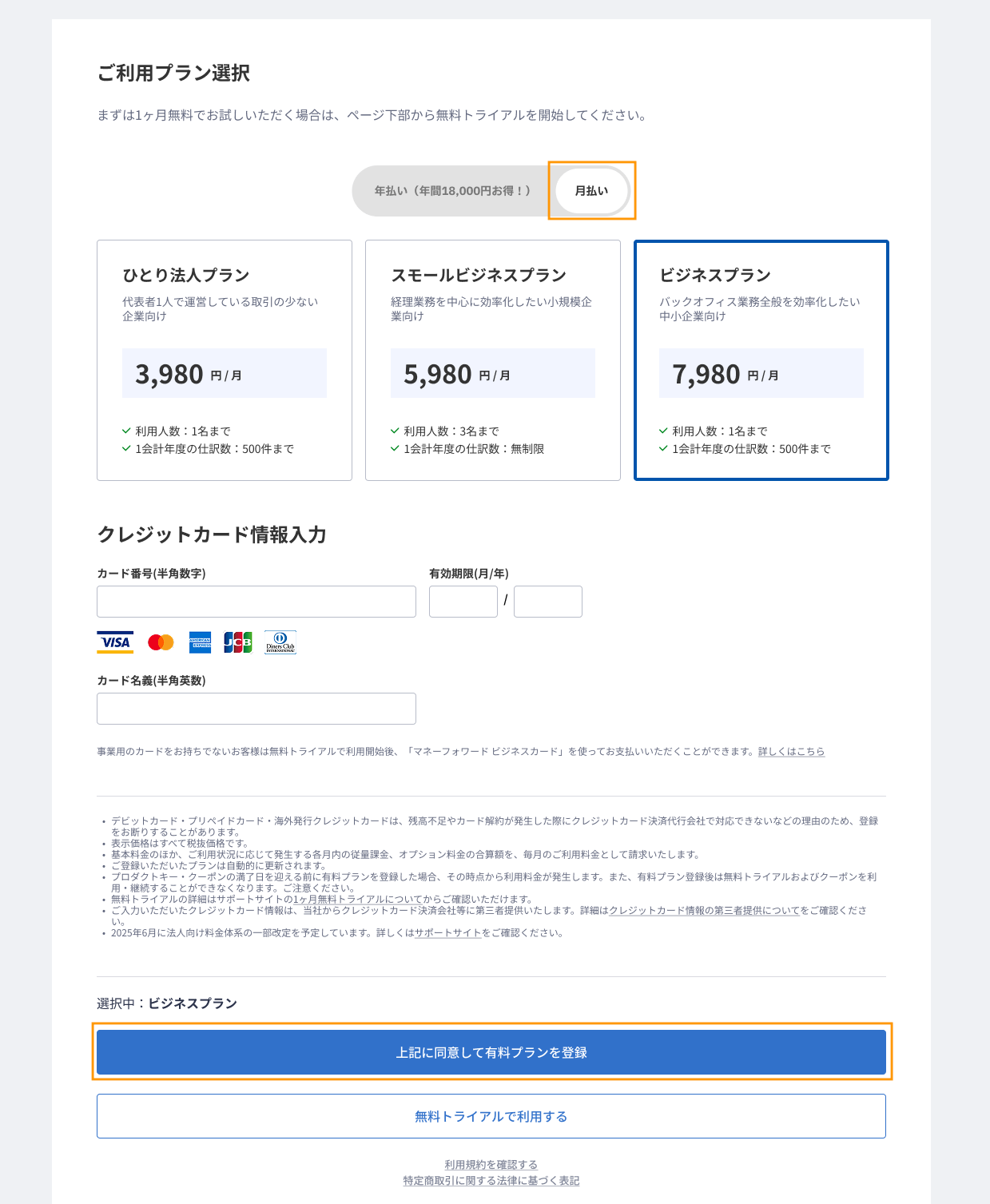The width and height of the screenshot is (990, 1204).
Task: Click the American Express logo
Action: click(x=200, y=642)
